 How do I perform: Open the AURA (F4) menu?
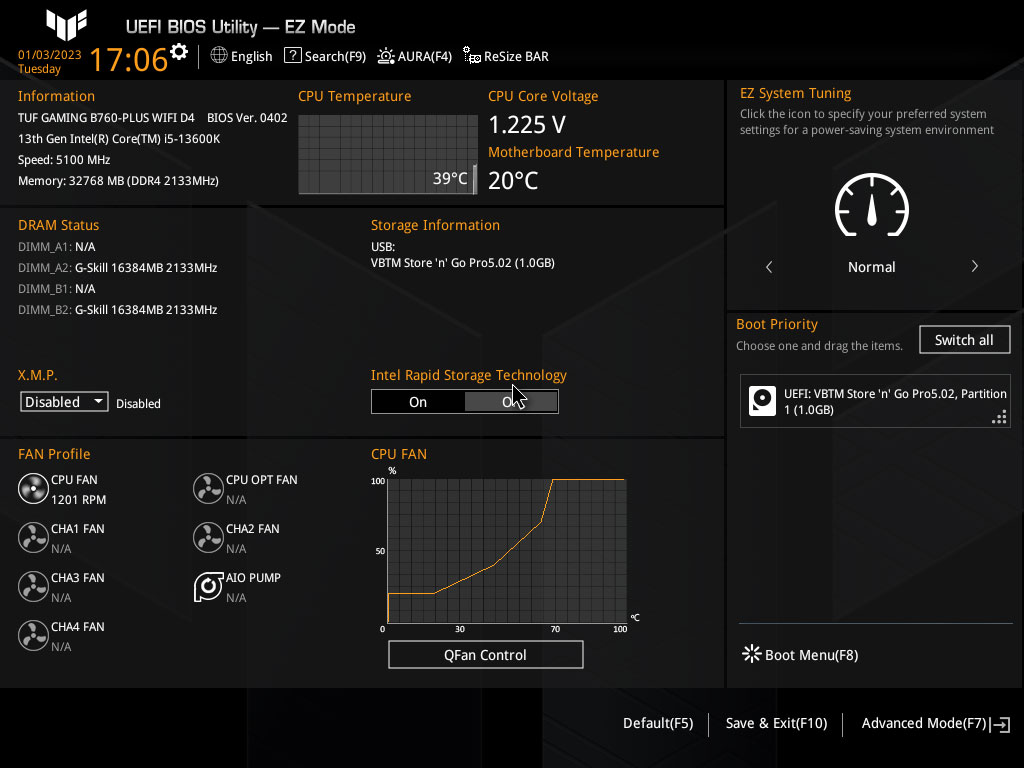[414, 57]
